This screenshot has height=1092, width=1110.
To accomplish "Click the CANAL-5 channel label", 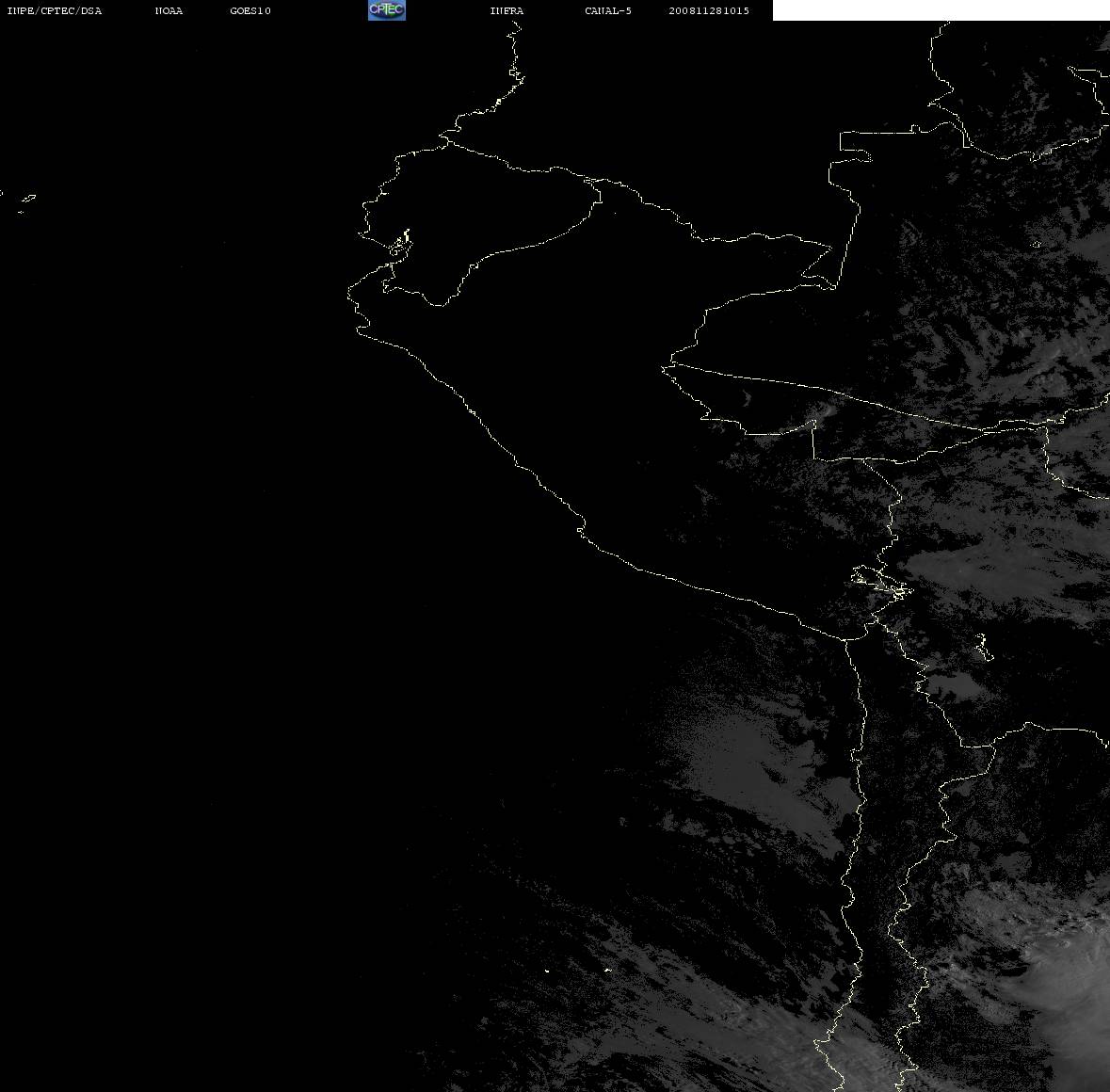I will (608, 10).
